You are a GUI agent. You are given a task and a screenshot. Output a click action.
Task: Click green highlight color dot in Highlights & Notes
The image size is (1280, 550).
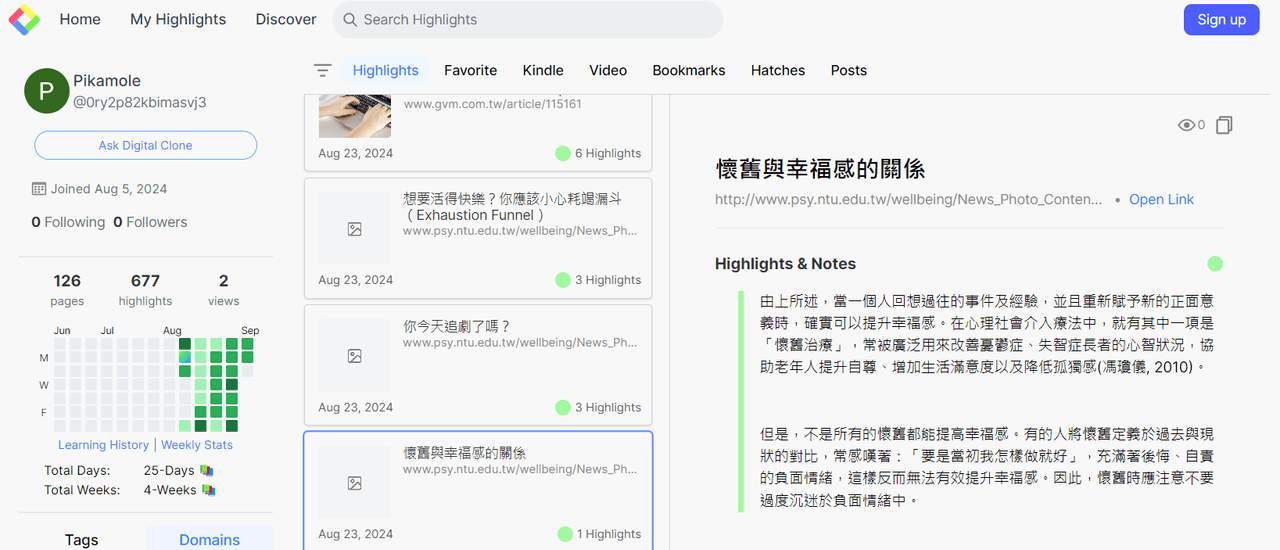point(1215,264)
